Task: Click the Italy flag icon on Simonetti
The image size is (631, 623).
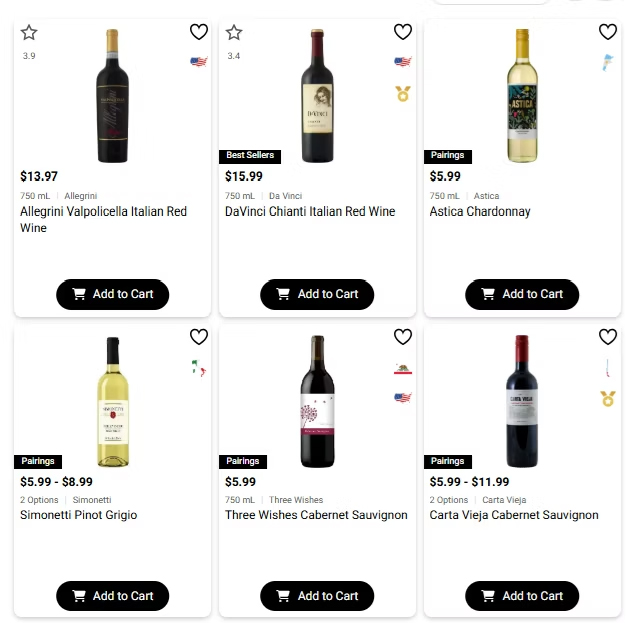Action: pos(198,368)
